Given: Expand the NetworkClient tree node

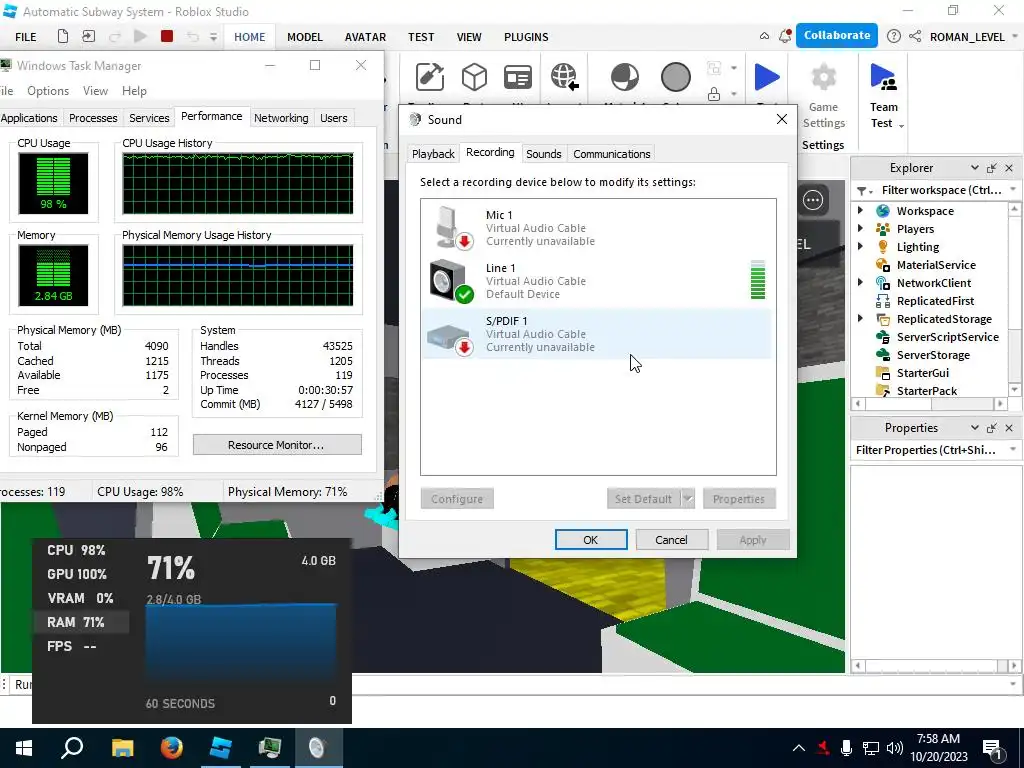Looking at the screenshot, I should click(861, 282).
